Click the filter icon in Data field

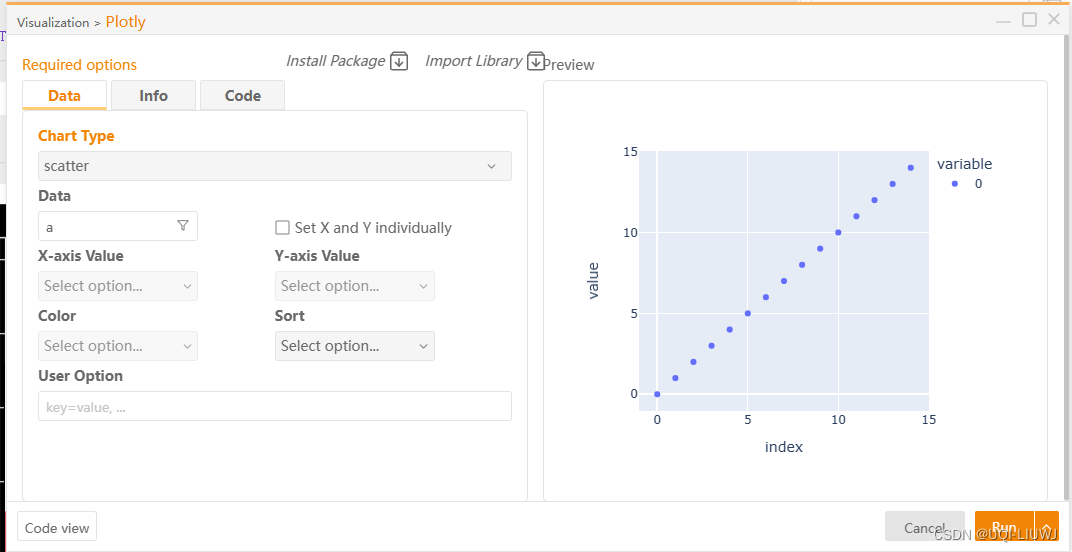coord(183,226)
